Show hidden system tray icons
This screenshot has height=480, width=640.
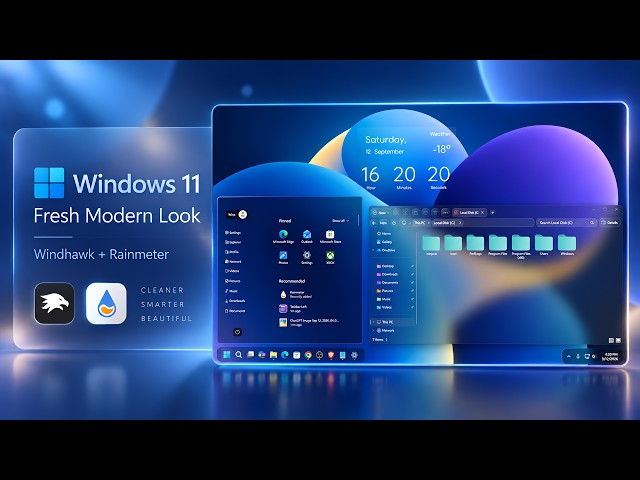[569, 356]
